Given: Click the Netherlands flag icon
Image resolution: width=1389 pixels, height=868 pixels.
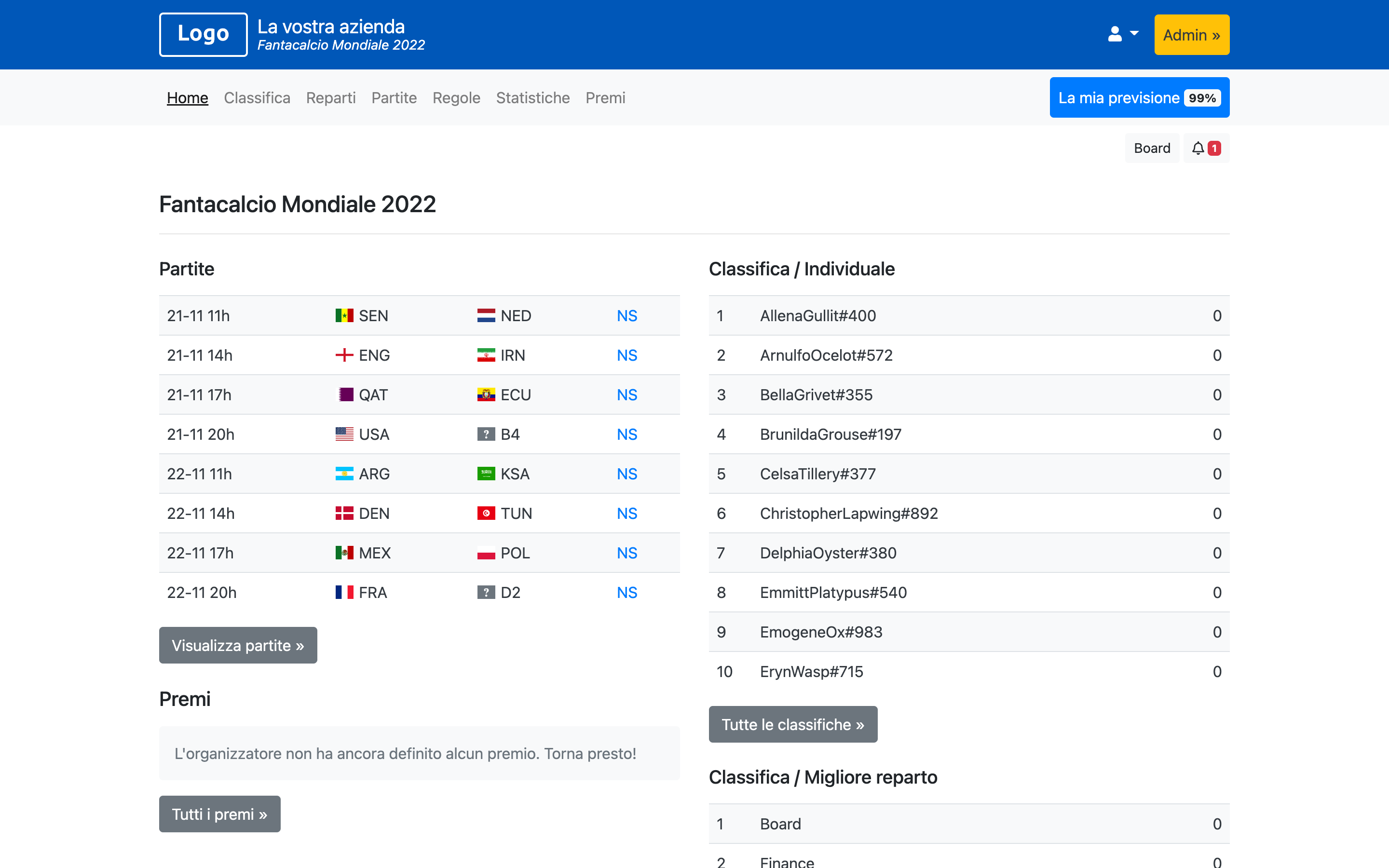Looking at the screenshot, I should click(486, 316).
